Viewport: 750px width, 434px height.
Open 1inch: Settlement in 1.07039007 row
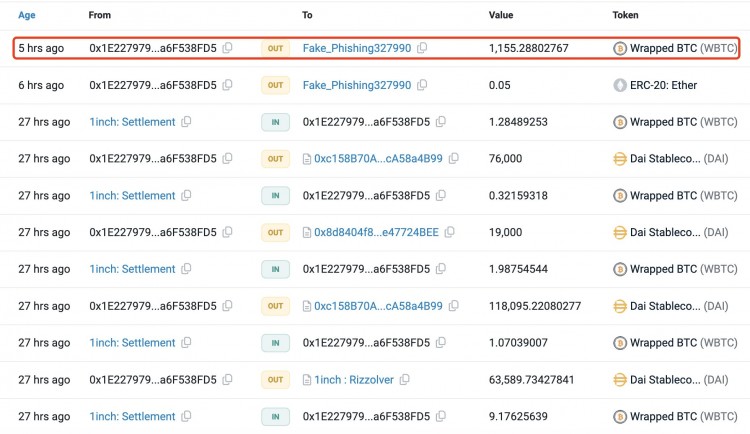point(132,343)
